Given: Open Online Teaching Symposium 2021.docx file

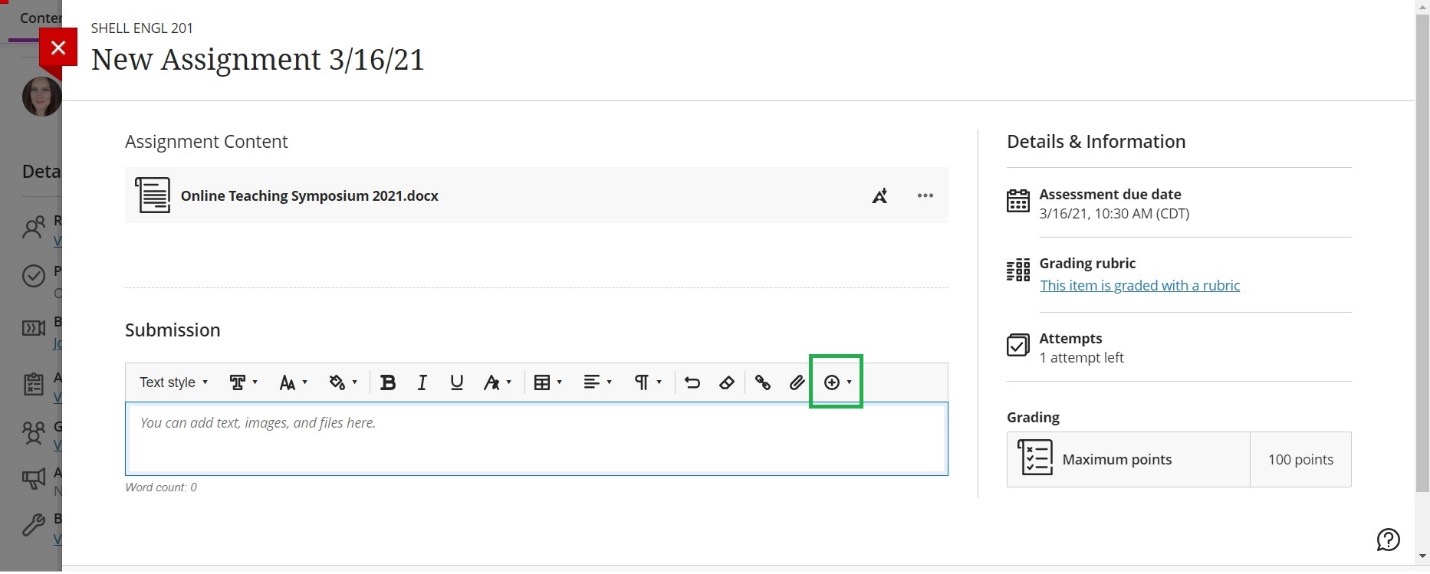Looking at the screenshot, I should (x=309, y=196).
